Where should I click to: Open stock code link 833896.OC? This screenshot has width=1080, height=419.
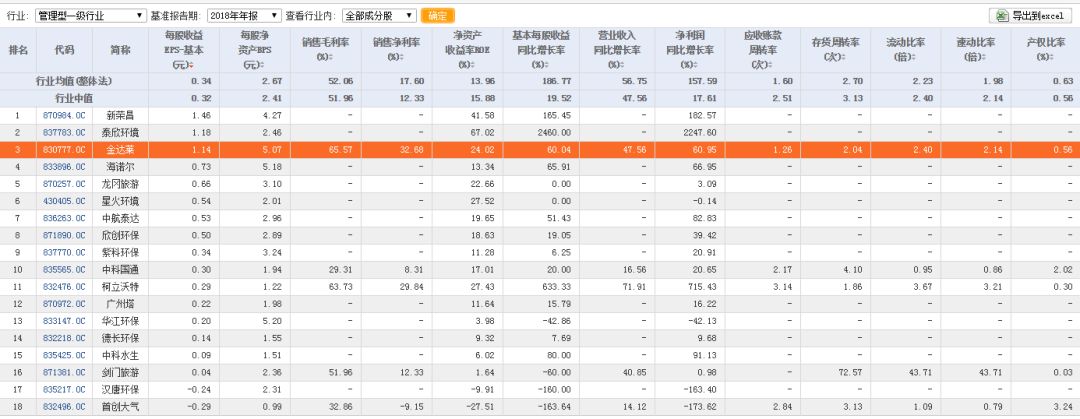coord(64,167)
